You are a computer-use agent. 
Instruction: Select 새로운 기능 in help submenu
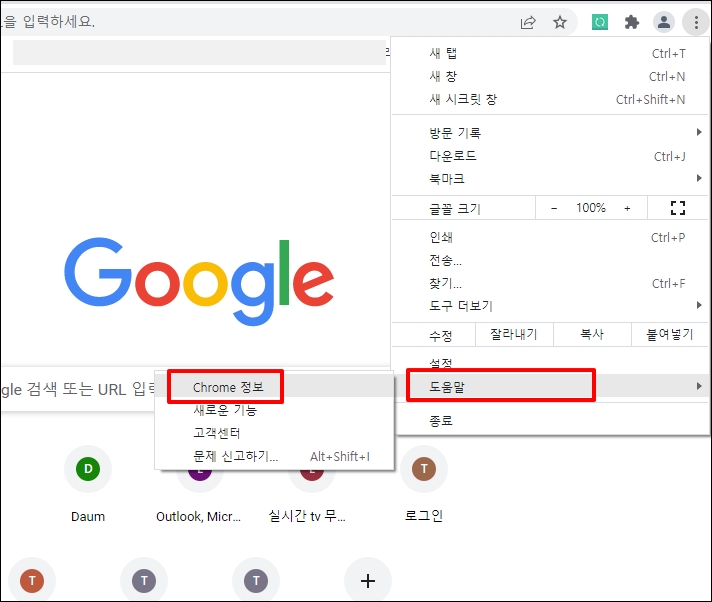(274, 410)
